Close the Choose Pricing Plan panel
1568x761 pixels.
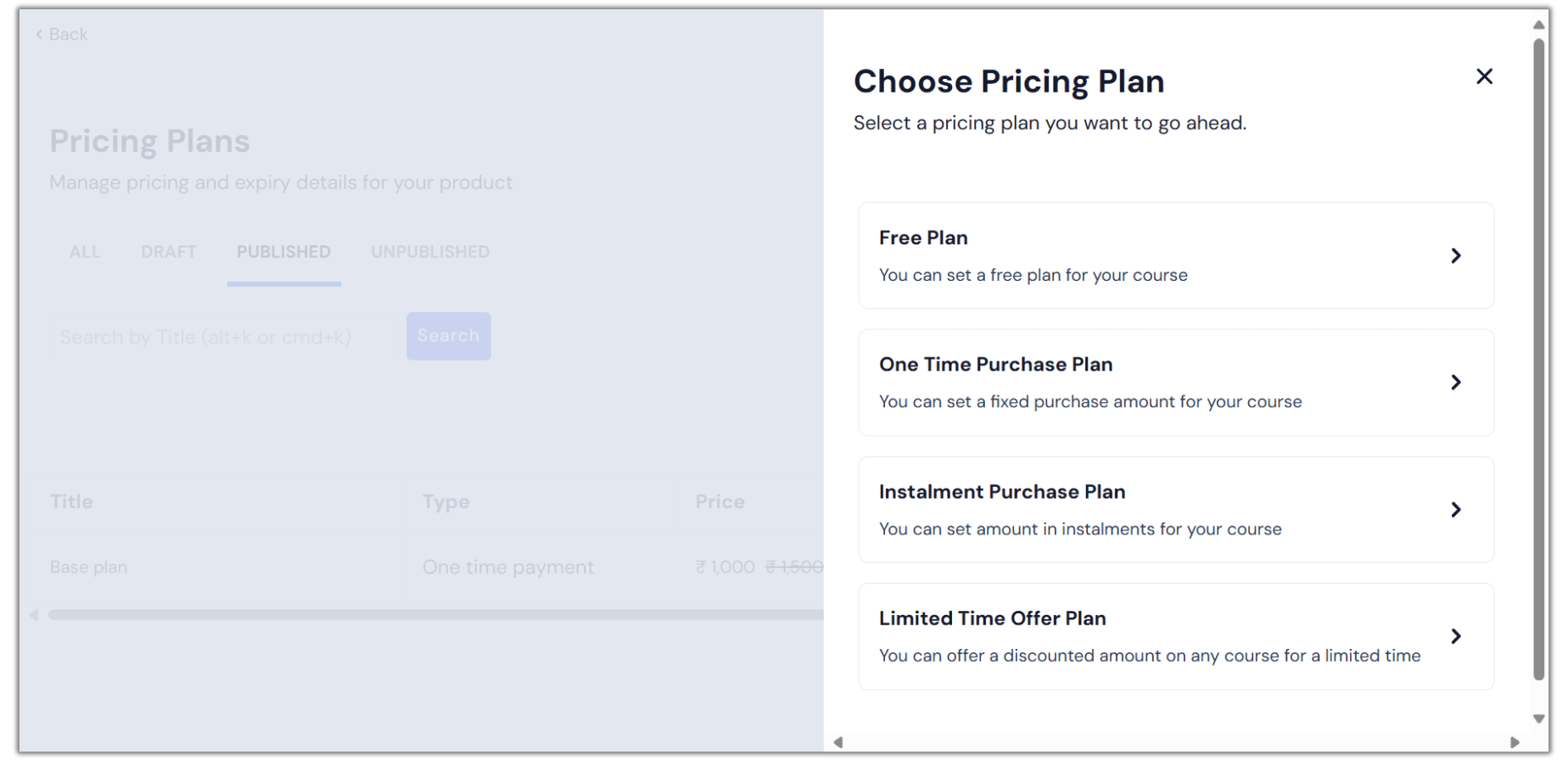(x=1484, y=76)
